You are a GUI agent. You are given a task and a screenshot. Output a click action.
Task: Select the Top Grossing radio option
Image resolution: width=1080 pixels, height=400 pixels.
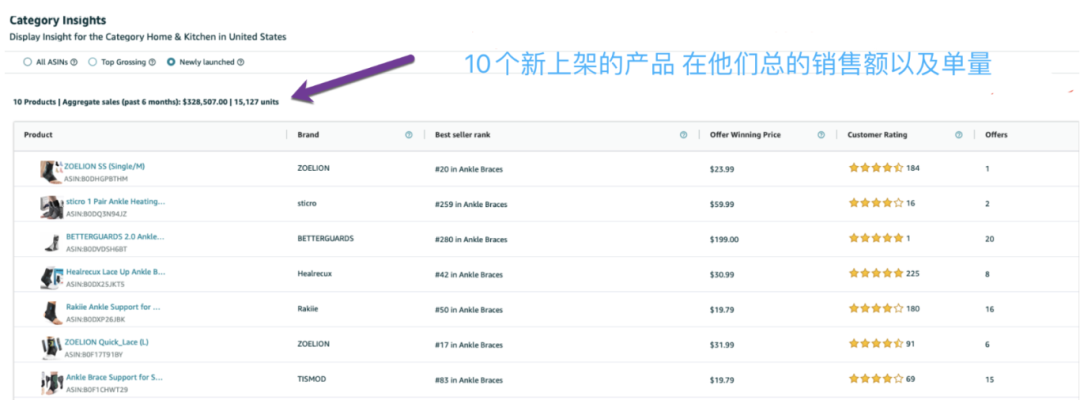(92, 62)
